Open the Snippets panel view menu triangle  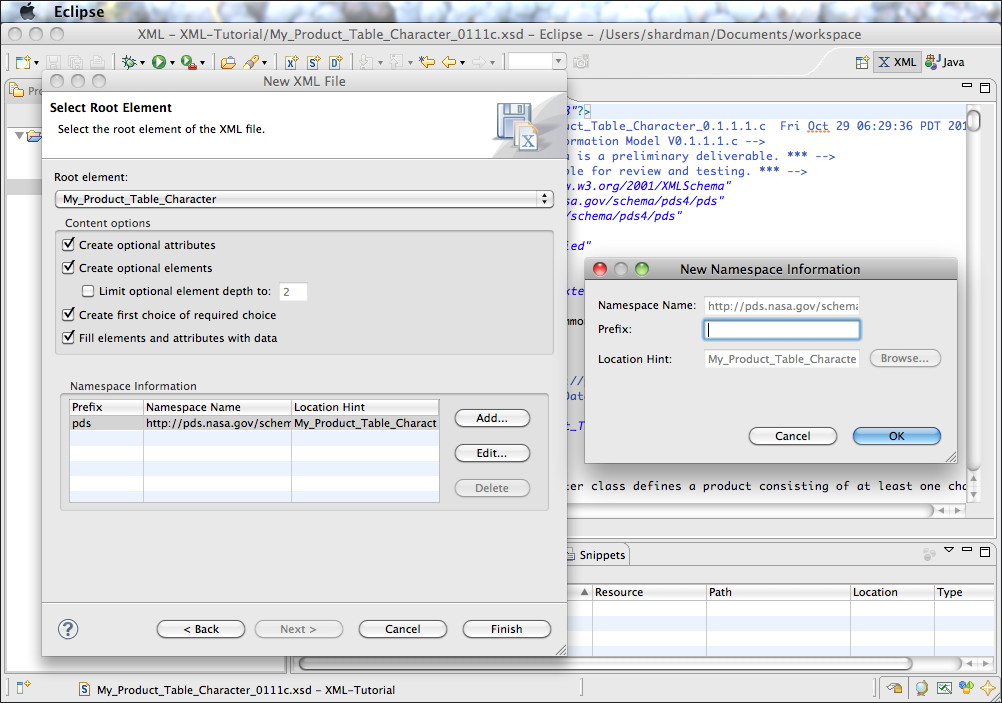coord(949,550)
